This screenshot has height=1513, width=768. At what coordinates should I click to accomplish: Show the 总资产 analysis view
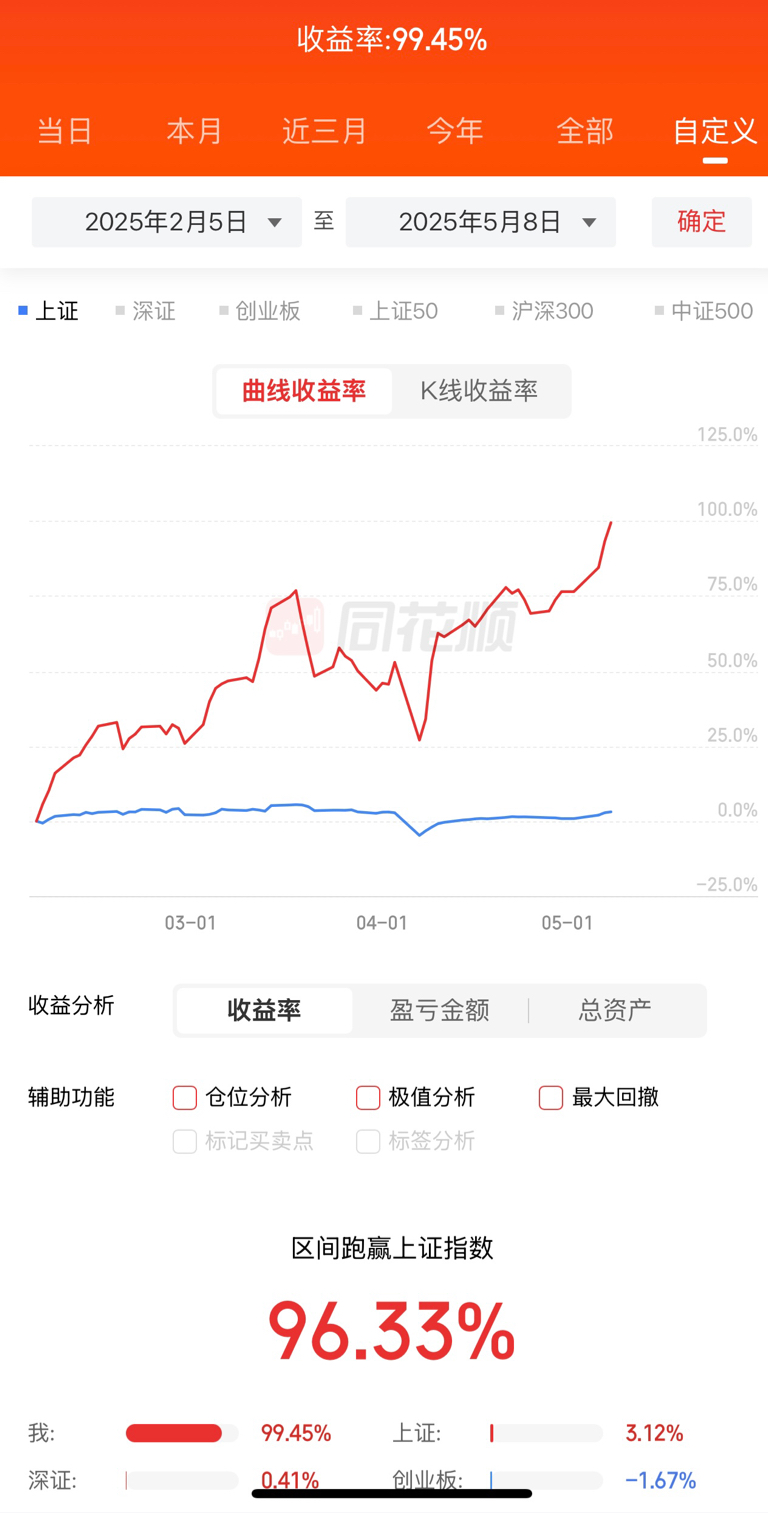(x=615, y=1010)
